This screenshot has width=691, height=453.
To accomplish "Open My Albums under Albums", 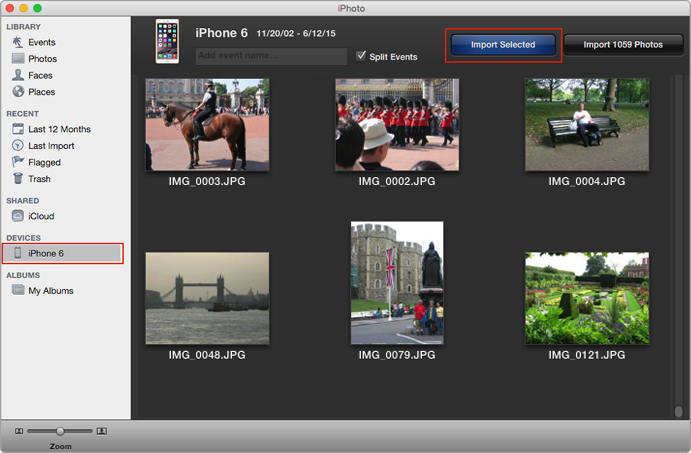I will point(51,290).
